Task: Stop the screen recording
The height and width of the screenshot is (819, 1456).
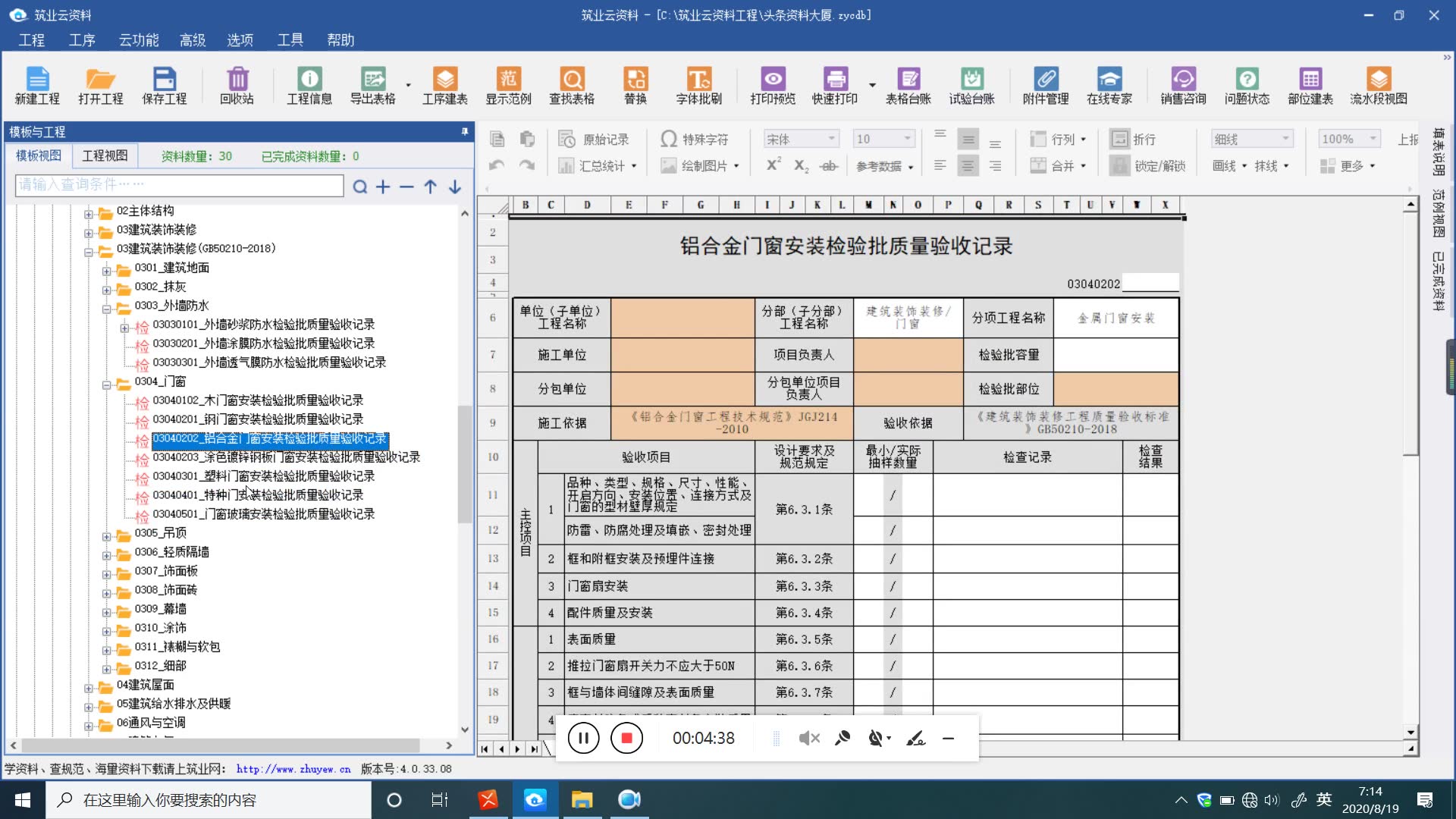Action: pyautogui.click(x=626, y=737)
